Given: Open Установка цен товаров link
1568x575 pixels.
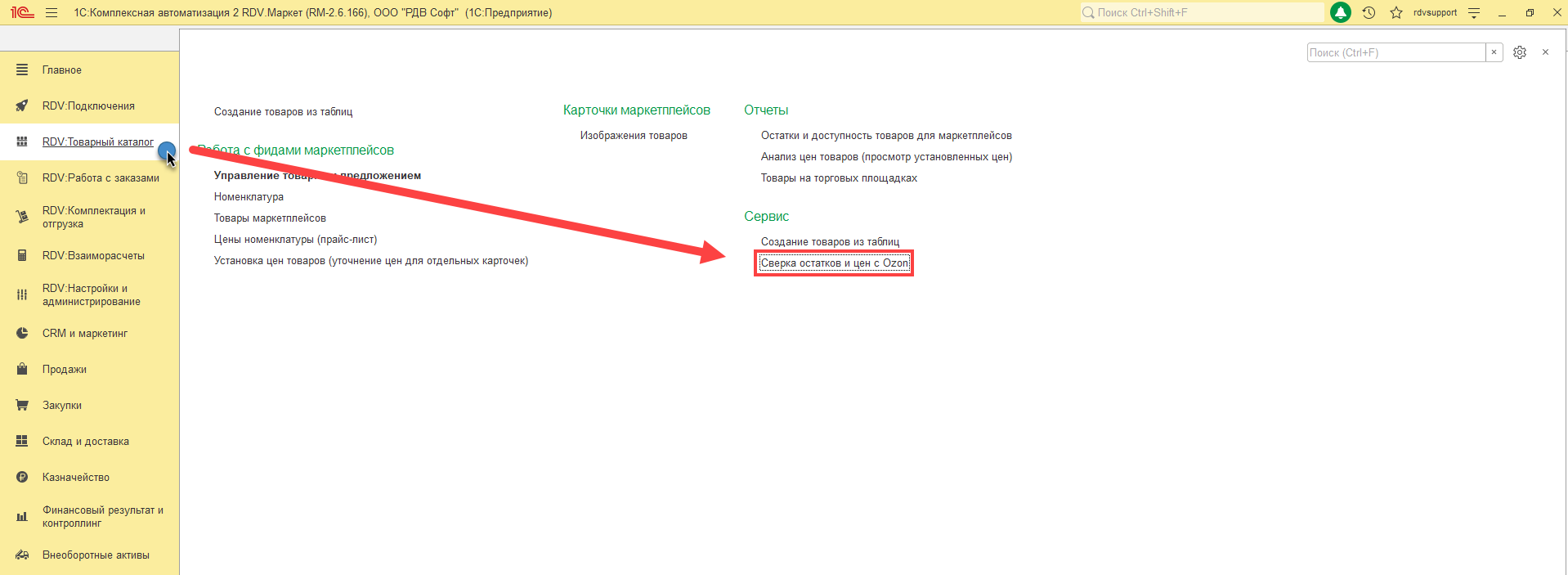Looking at the screenshot, I should coord(371,260).
